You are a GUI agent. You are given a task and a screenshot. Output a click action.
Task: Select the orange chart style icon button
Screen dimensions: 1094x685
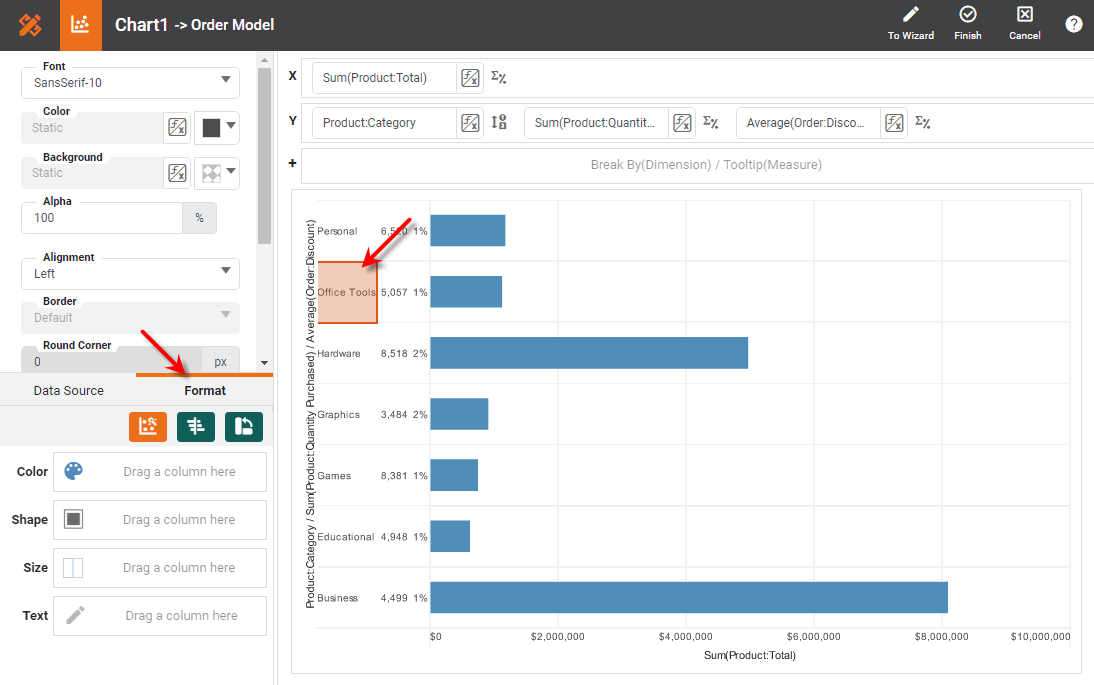(x=148, y=426)
